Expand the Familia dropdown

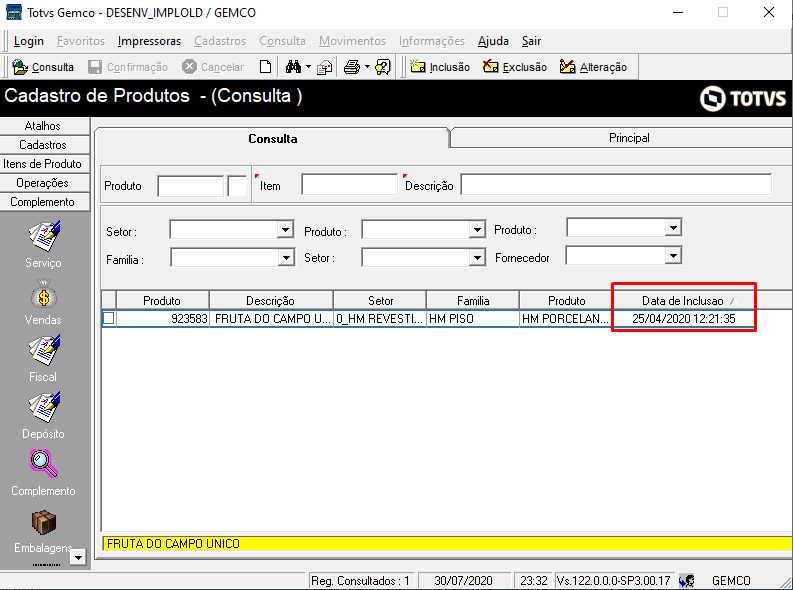point(286,258)
